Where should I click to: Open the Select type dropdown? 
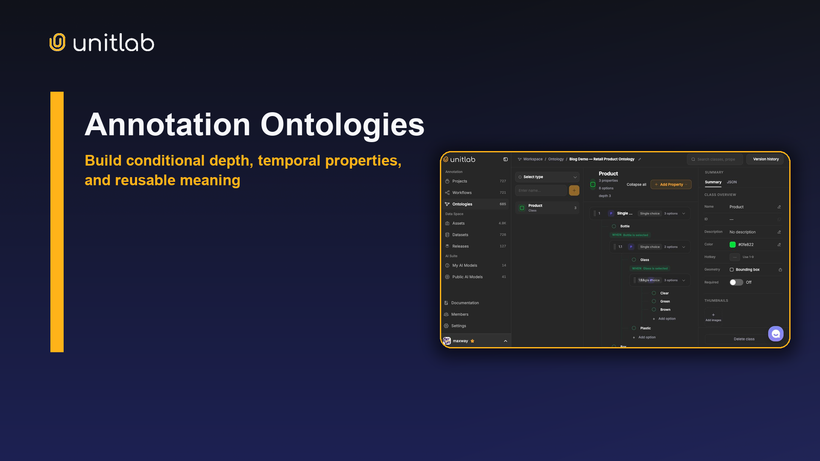pyautogui.click(x=547, y=177)
